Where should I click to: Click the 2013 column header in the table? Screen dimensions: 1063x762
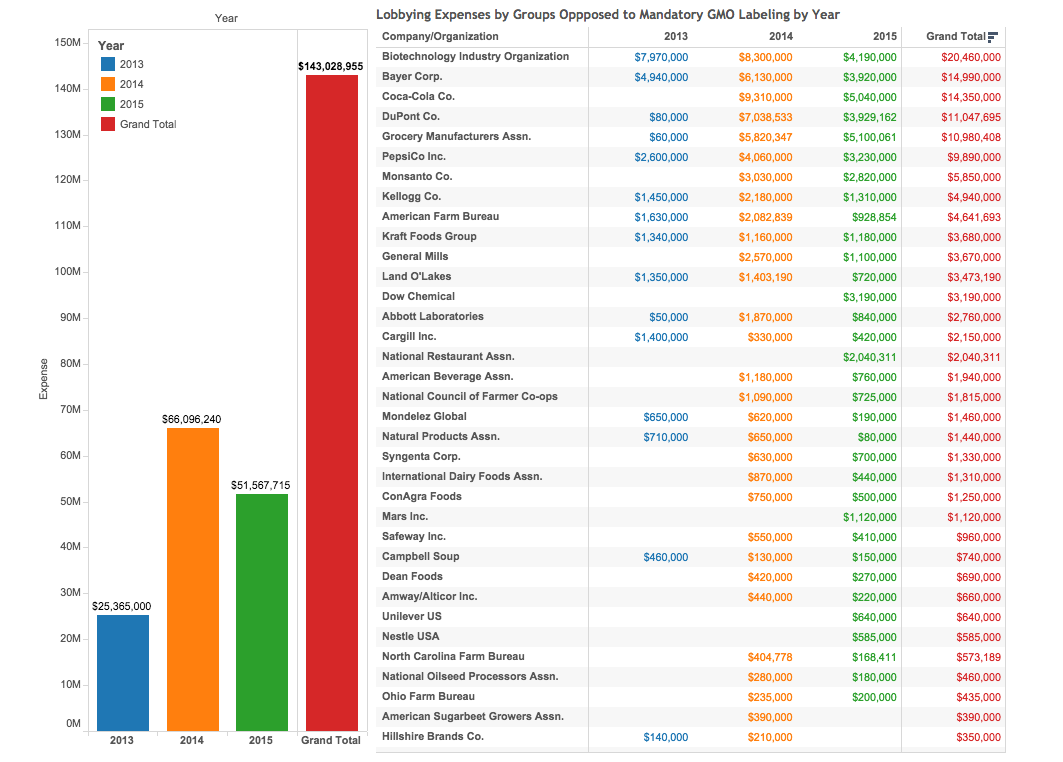pyautogui.click(x=675, y=37)
